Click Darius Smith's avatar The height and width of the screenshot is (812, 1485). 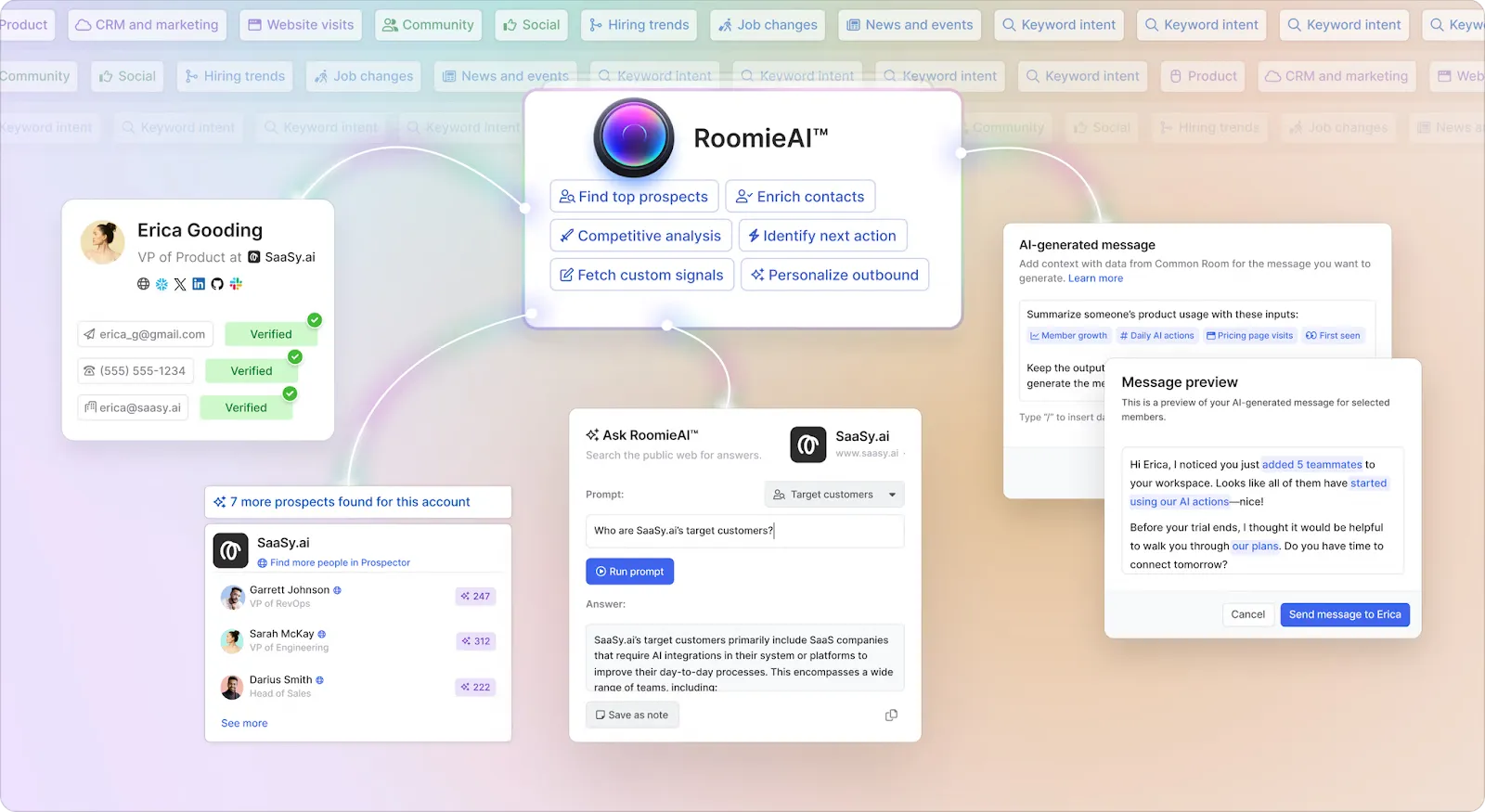(x=232, y=687)
